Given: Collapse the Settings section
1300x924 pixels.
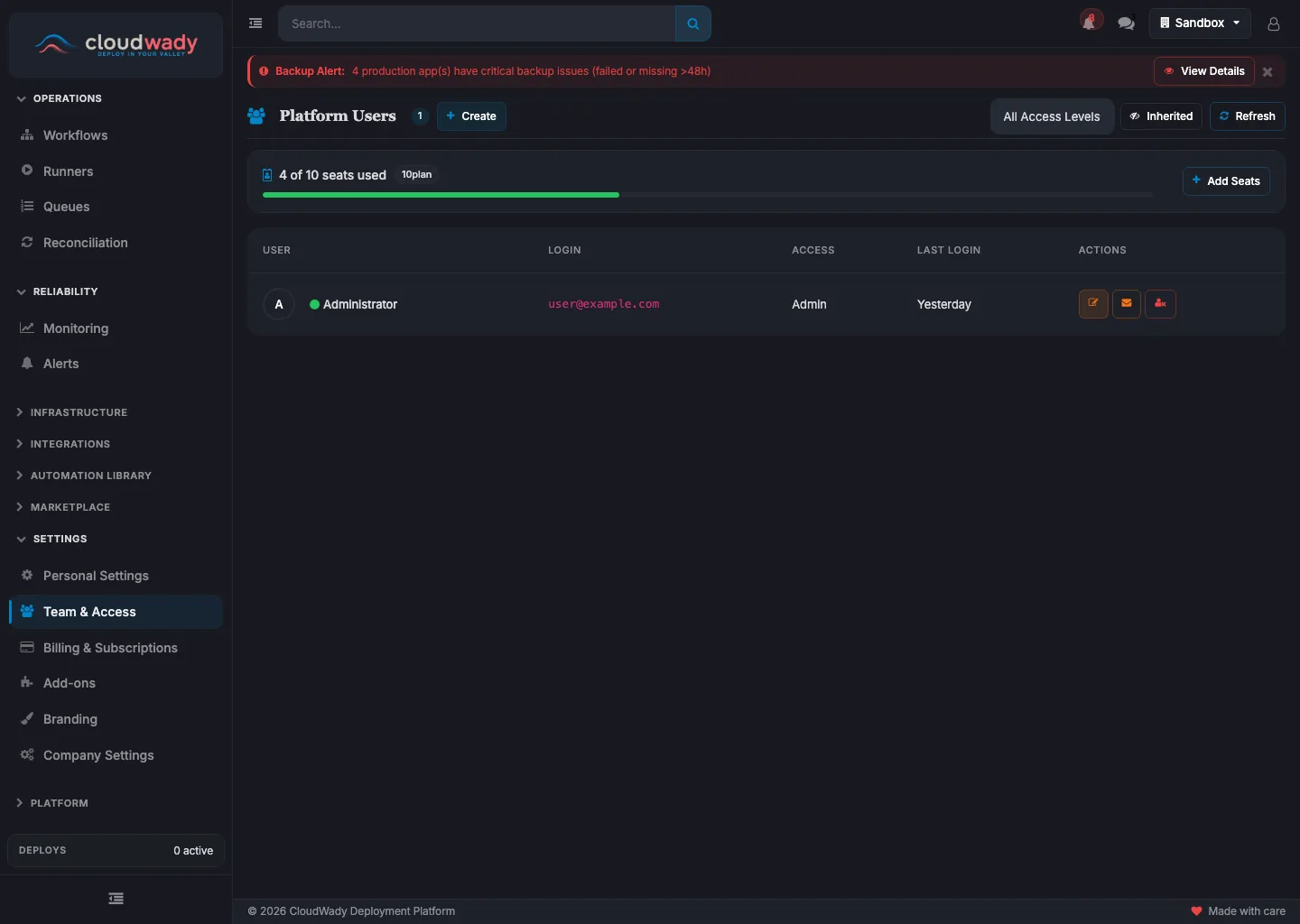Looking at the screenshot, I should pos(52,539).
